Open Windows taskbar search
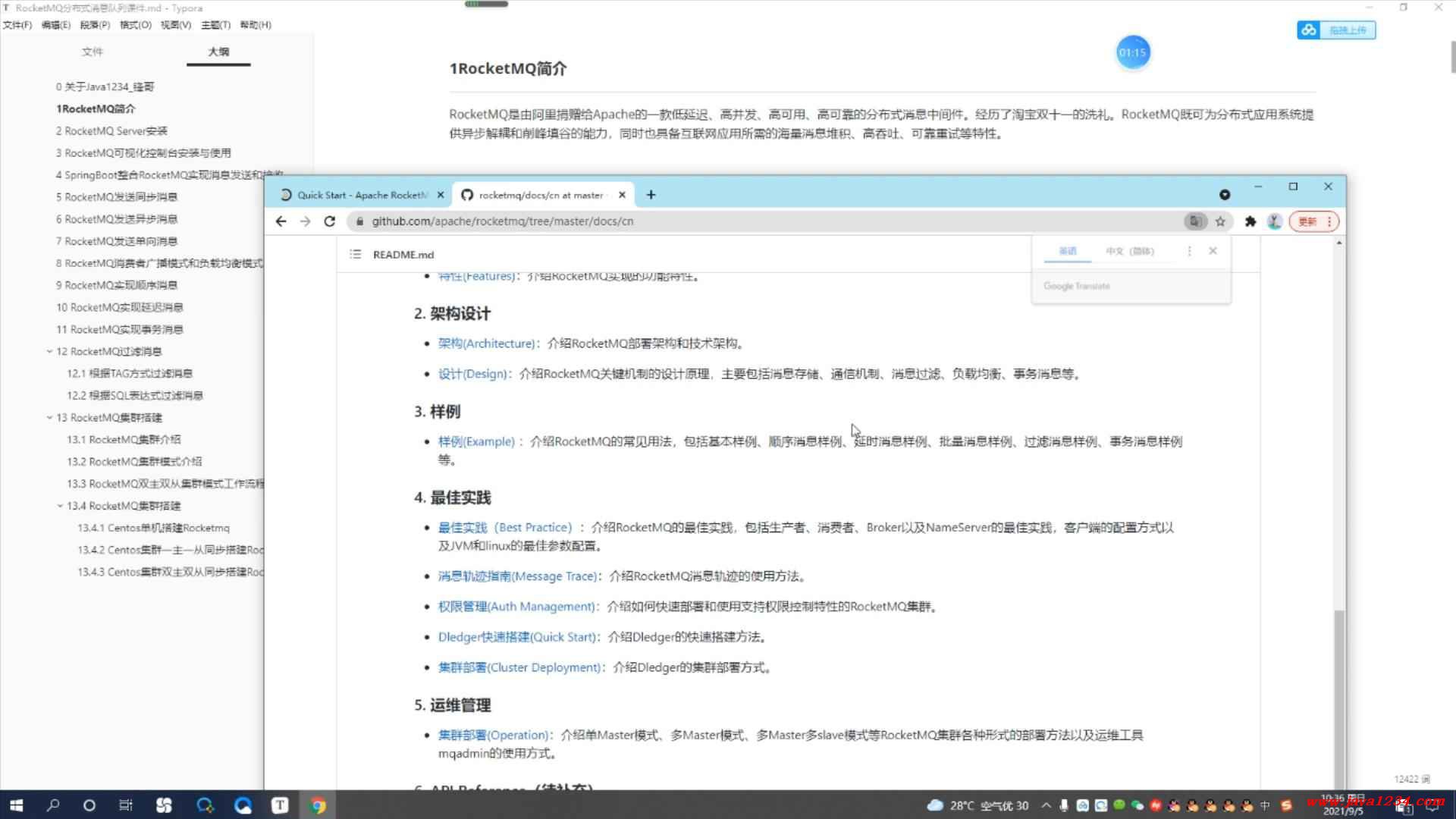The width and height of the screenshot is (1456, 819). [x=52, y=805]
